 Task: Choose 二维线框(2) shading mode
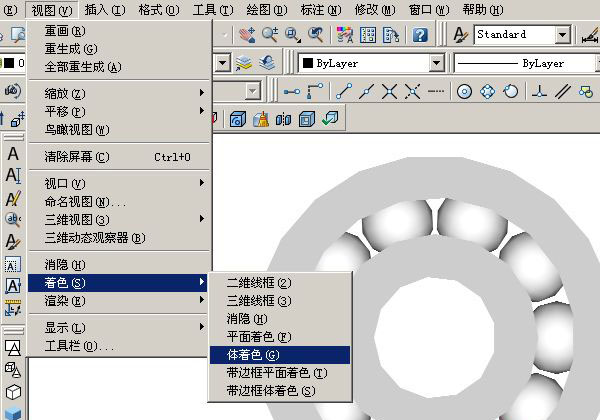(x=280, y=283)
